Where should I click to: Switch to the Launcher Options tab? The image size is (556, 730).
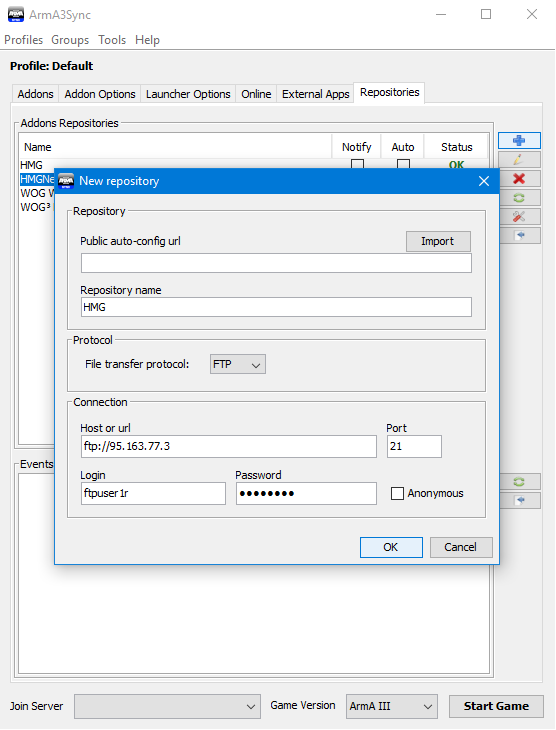point(188,94)
